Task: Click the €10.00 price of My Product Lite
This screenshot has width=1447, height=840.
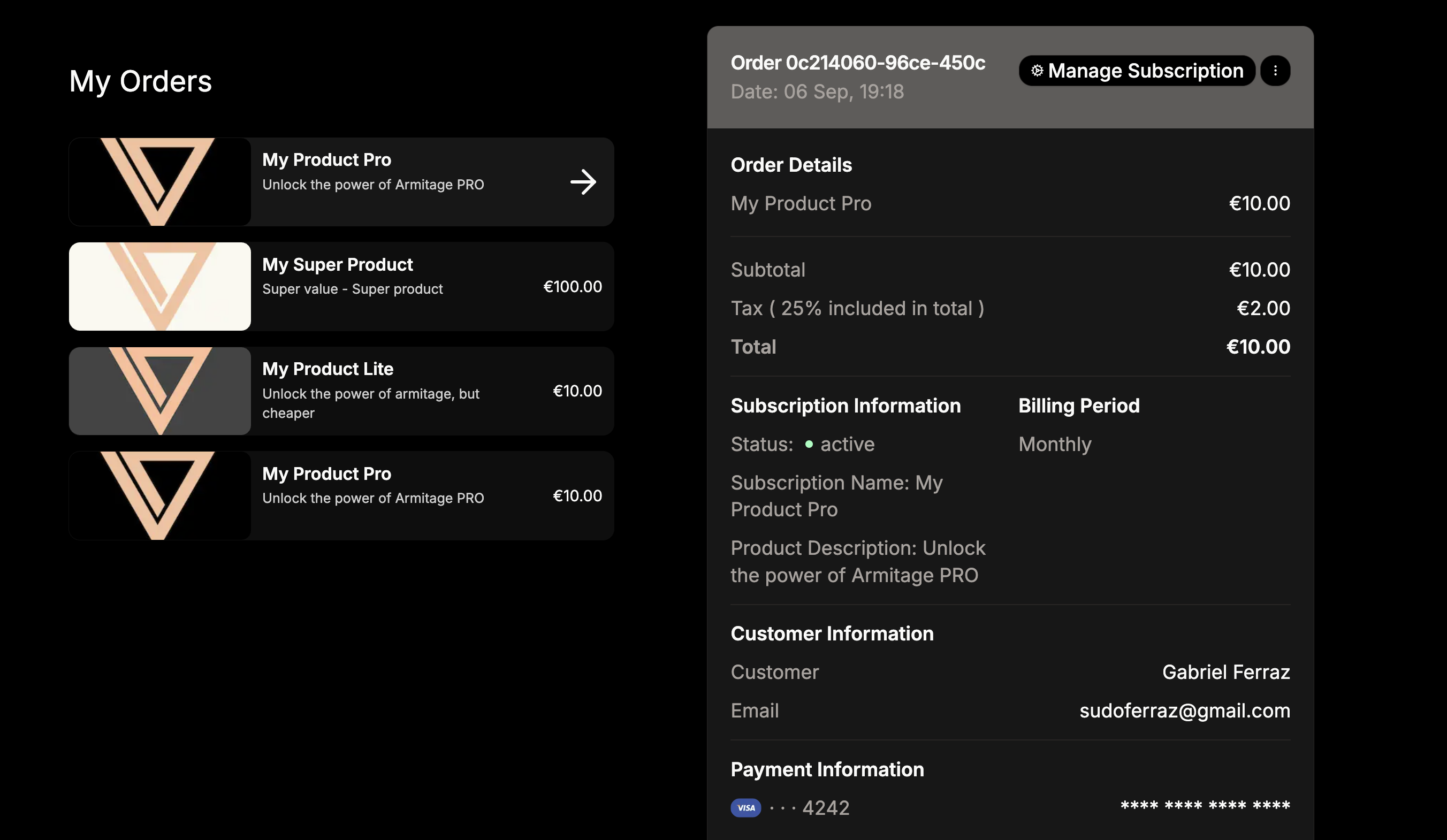Action: (x=577, y=391)
